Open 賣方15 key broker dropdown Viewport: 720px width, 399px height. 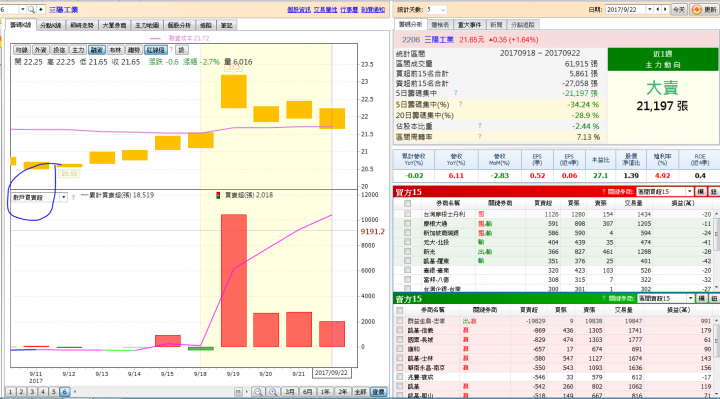point(666,298)
